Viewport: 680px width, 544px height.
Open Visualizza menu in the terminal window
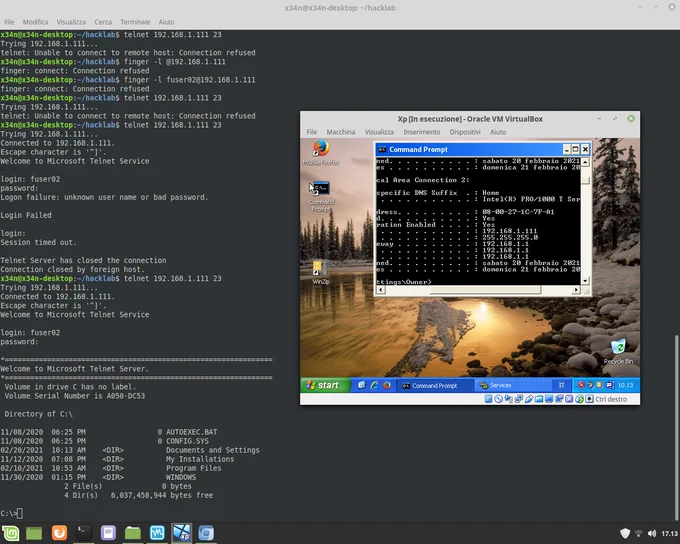click(71, 22)
